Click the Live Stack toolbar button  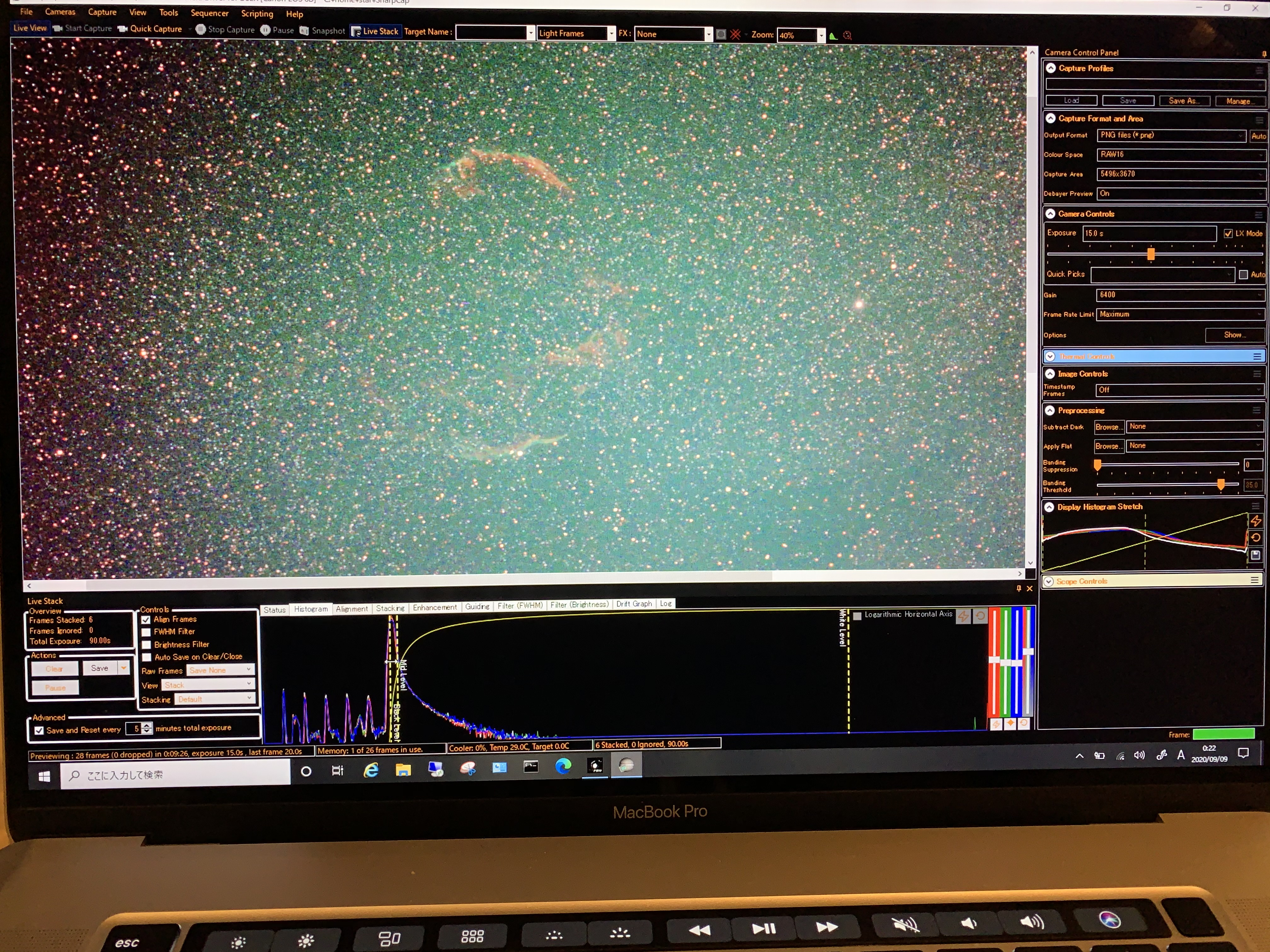point(375,31)
